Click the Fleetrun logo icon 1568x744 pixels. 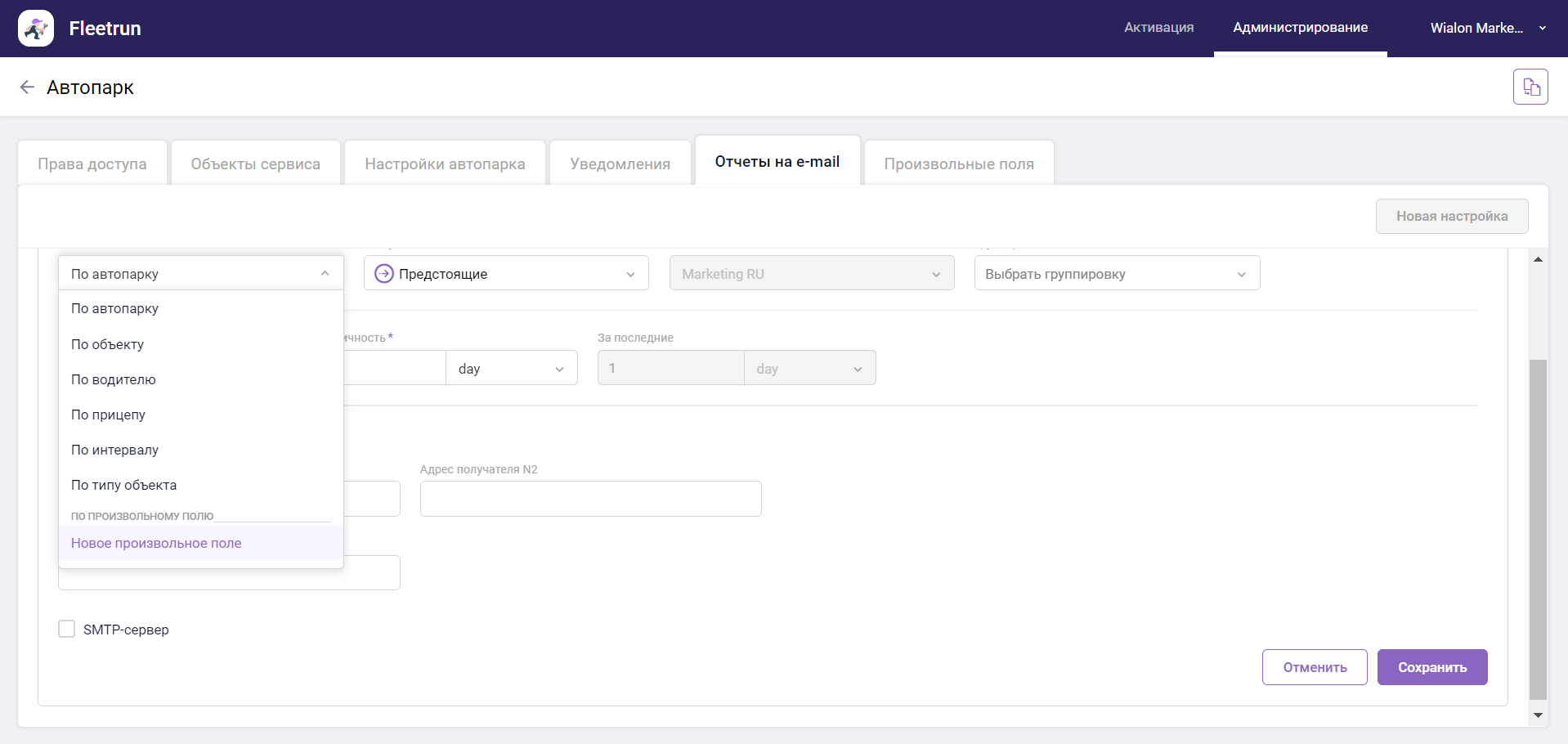(36, 29)
